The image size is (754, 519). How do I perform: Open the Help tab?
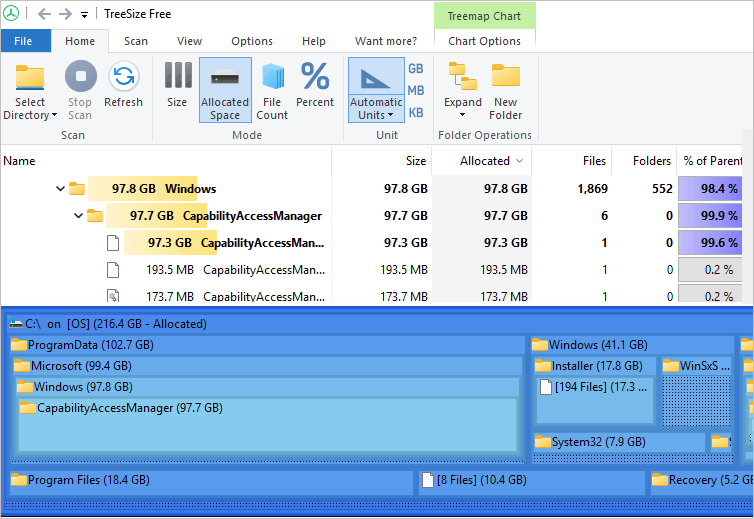tap(314, 41)
